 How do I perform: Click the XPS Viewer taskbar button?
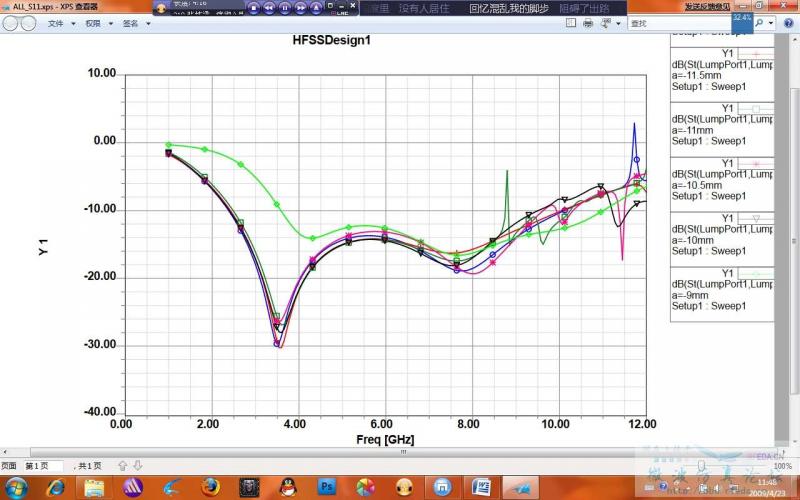click(521, 488)
